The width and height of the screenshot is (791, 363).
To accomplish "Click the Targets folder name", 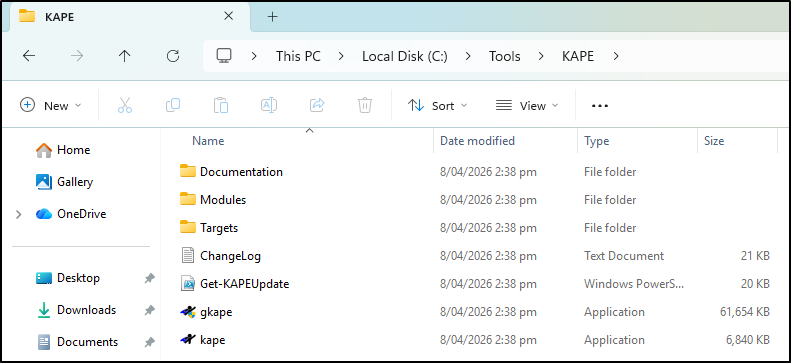I will point(219,228).
